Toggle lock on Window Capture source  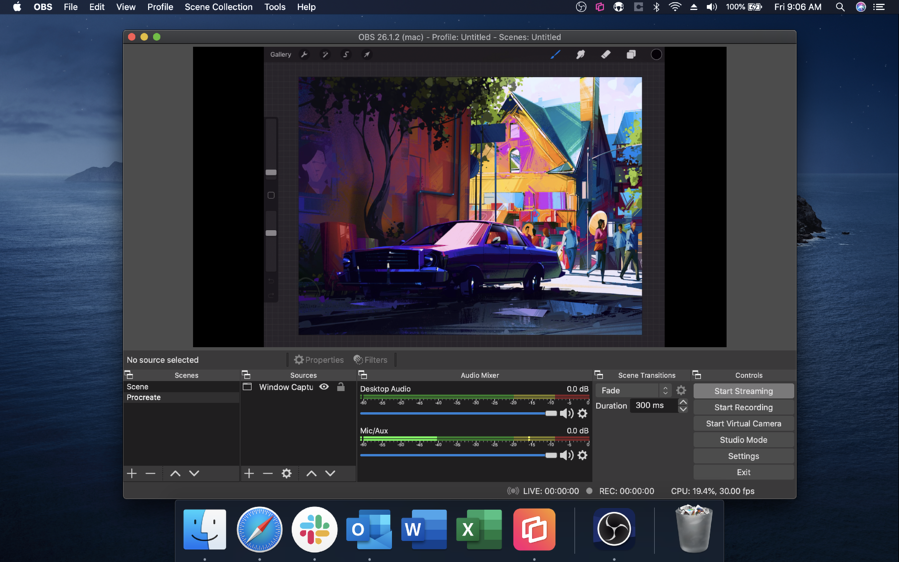pos(341,387)
